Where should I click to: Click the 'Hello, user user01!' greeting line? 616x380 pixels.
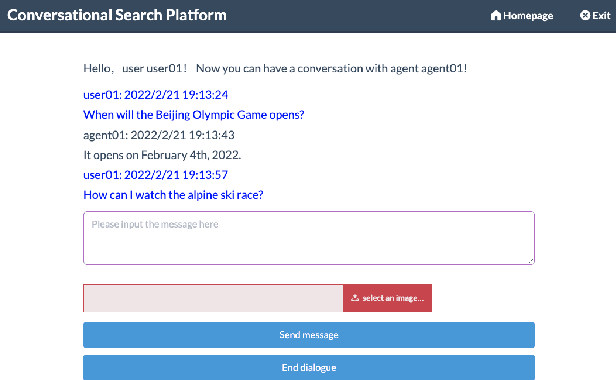click(275, 68)
